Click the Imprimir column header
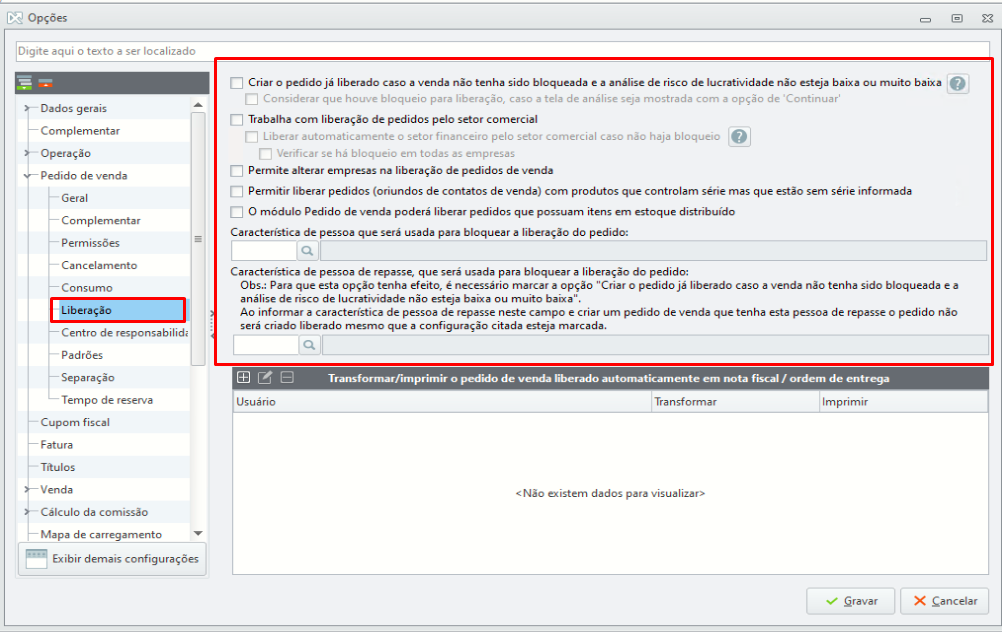The image size is (1002, 632). [904, 401]
